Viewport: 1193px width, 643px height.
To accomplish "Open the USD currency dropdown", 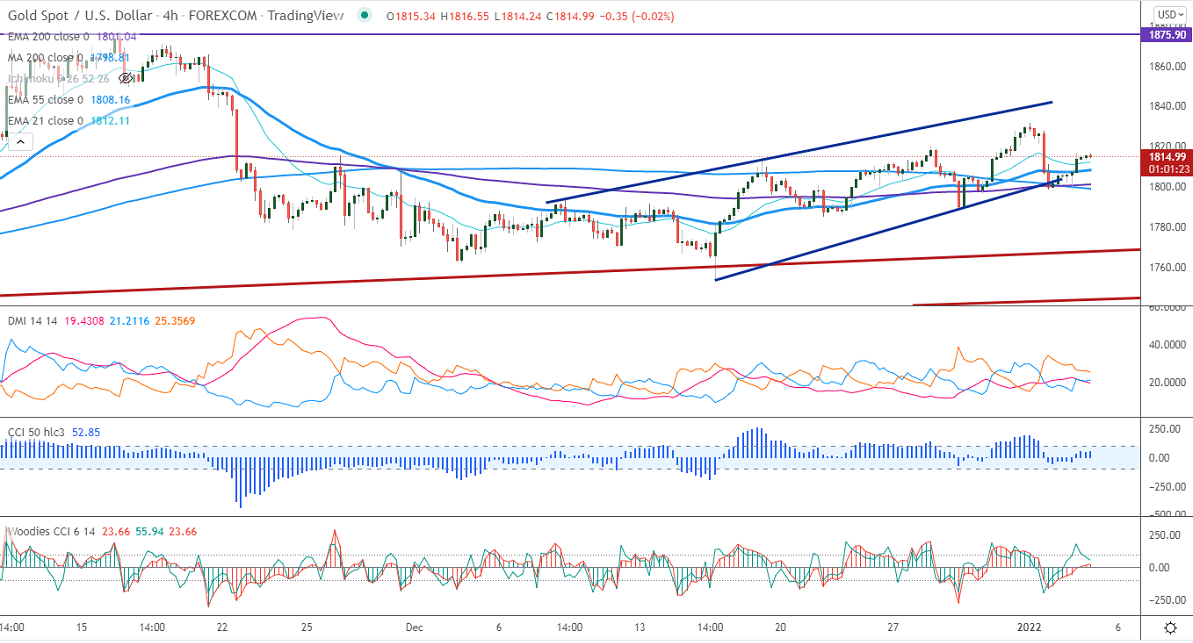I will point(1170,14).
